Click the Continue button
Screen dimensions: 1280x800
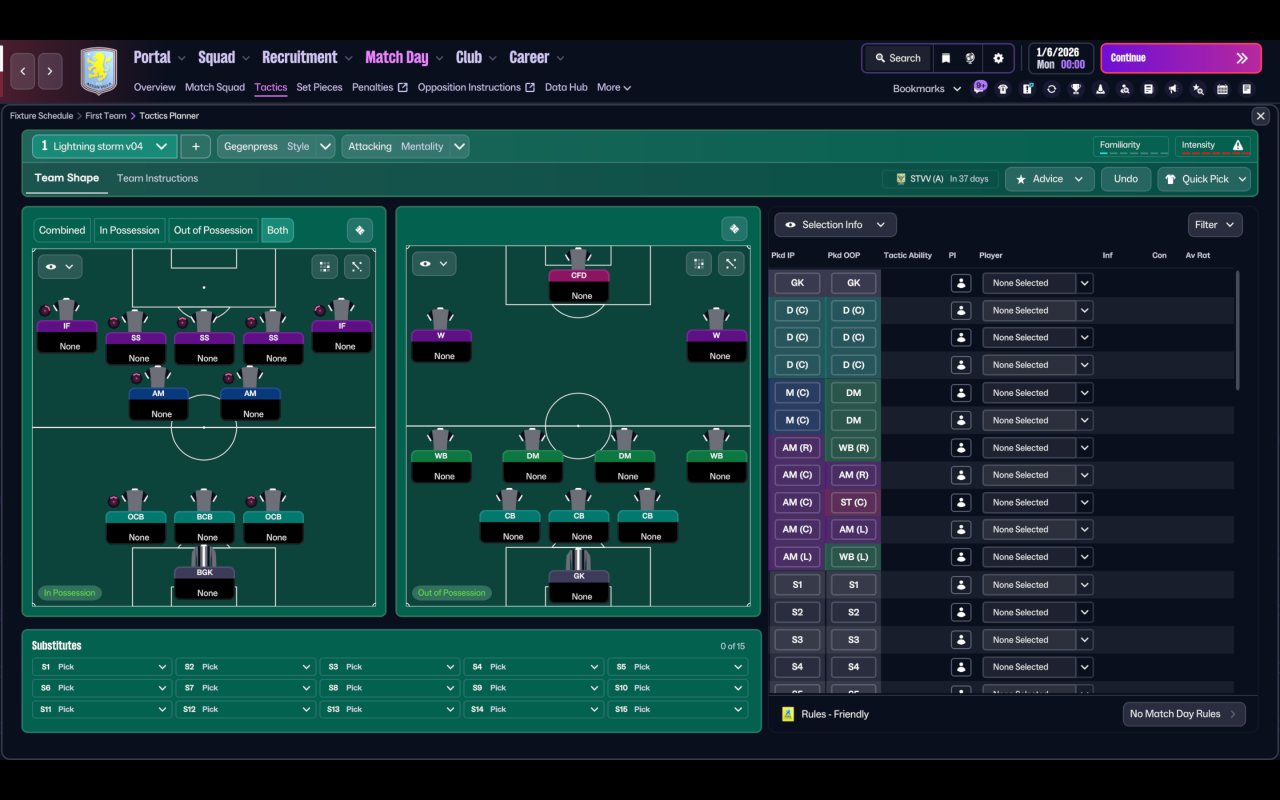[x=1181, y=58]
